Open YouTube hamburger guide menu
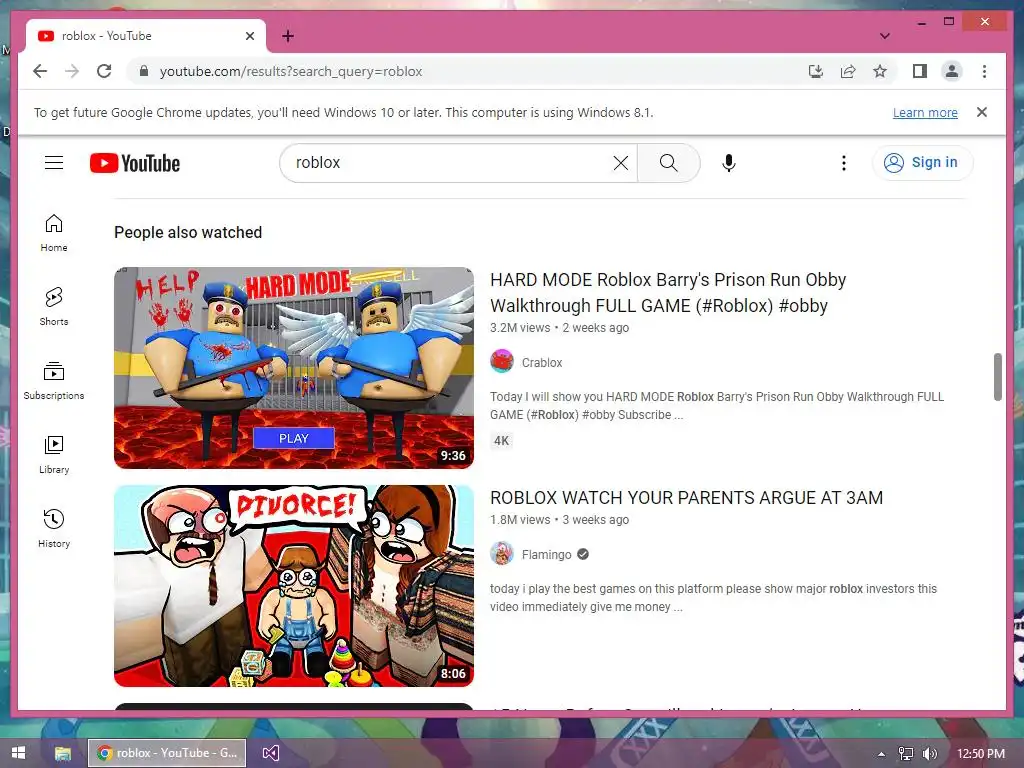This screenshot has height=768, width=1024. pos(54,163)
